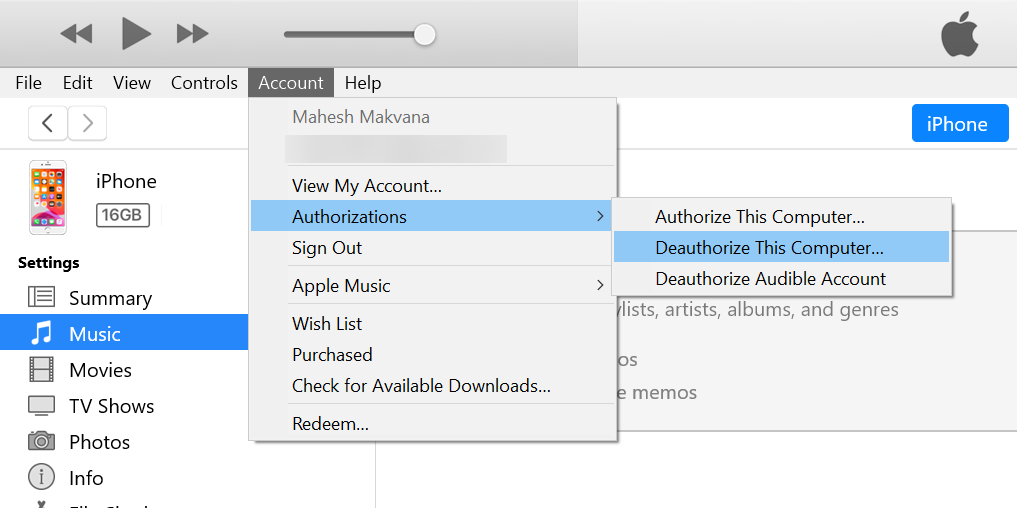The height and width of the screenshot is (508, 1017).
Task: Choose Sign Out from Account menu
Action: click(433, 247)
